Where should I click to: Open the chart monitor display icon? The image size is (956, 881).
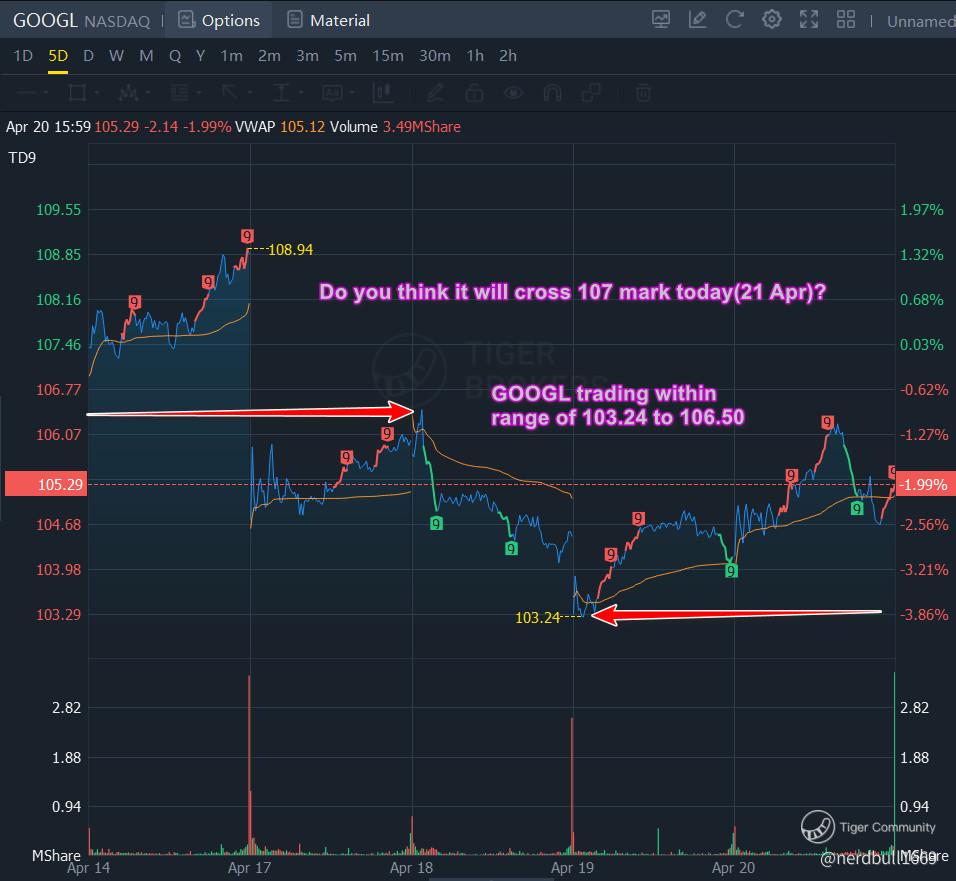[661, 20]
